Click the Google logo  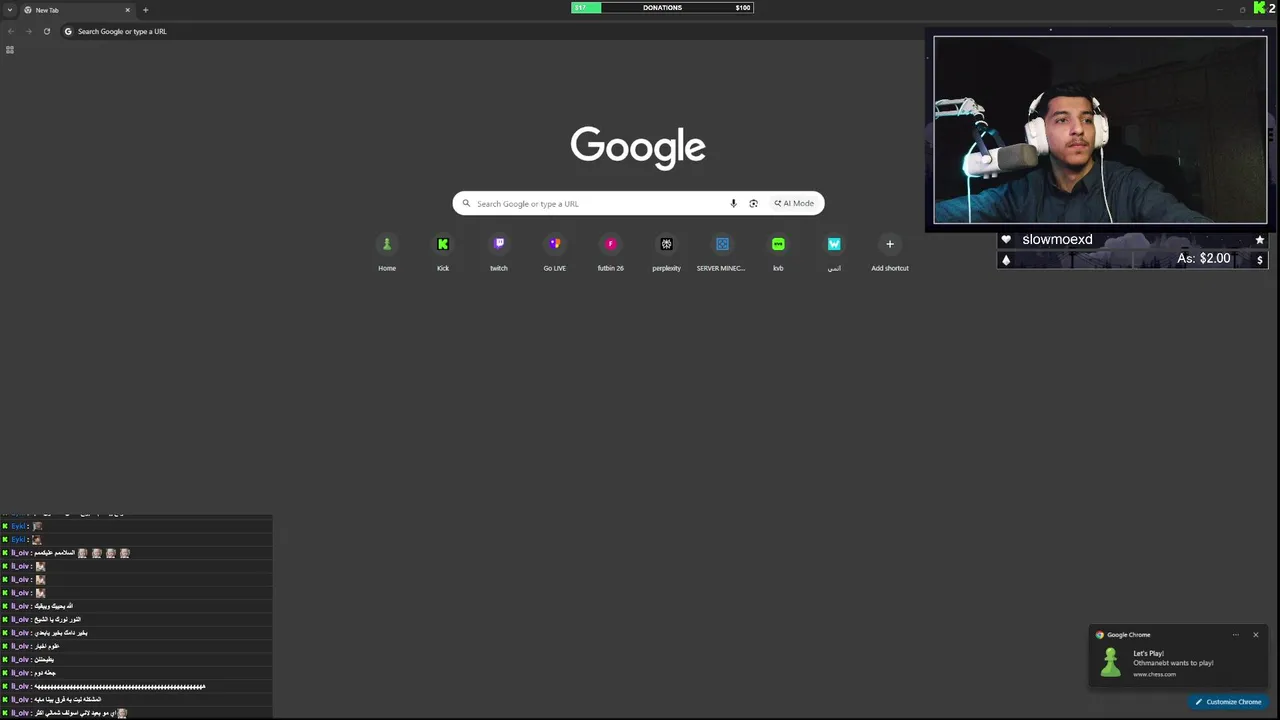point(638,147)
